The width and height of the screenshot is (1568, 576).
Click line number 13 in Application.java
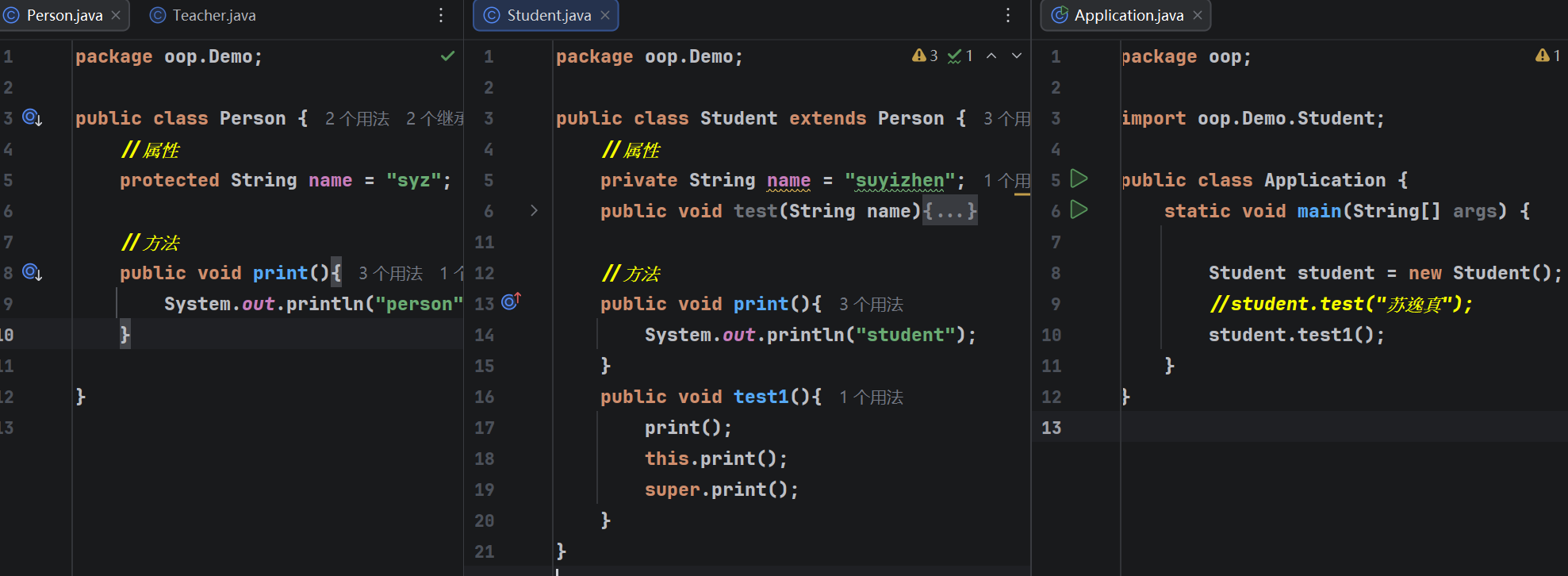(1051, 428)
